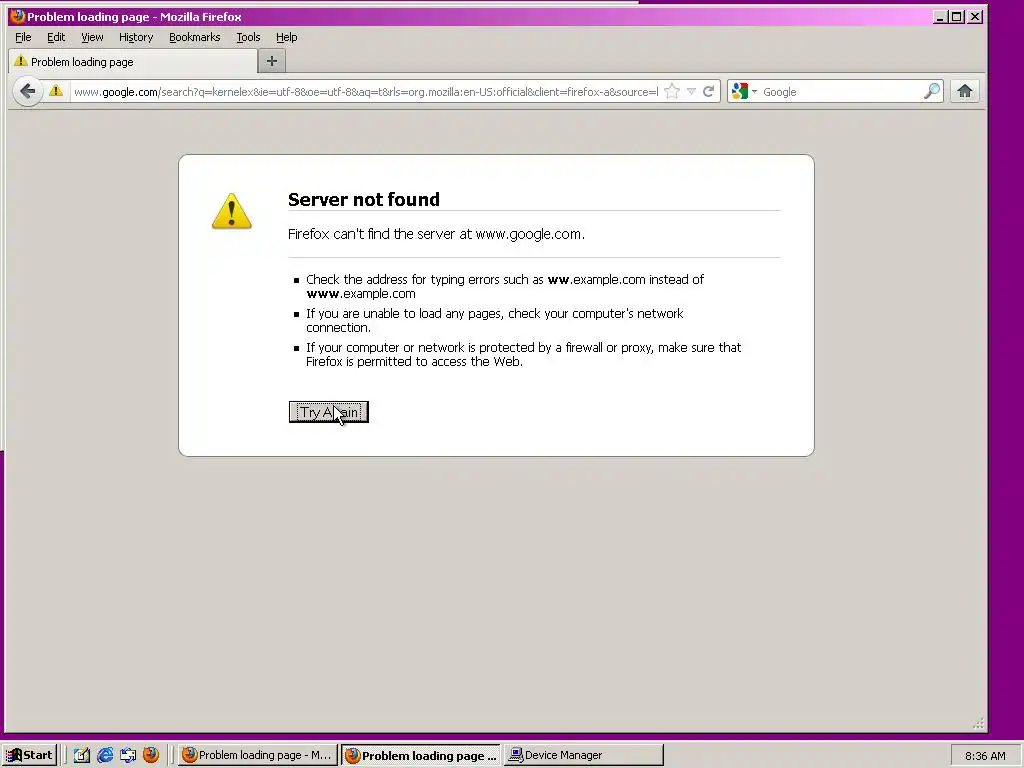Open the URL history dropdown arrow
This screenshot has height=768, width=1024.
pos(691,91)
